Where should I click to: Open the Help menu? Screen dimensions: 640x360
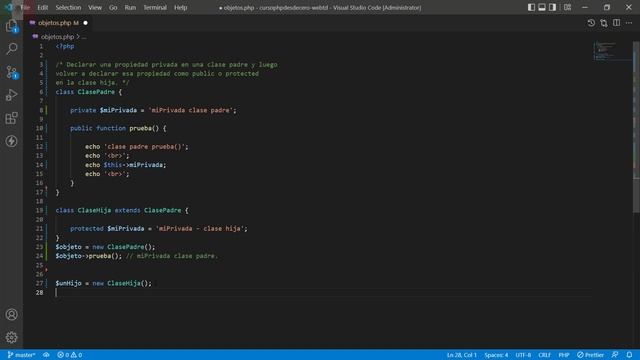tap(180, 7)
